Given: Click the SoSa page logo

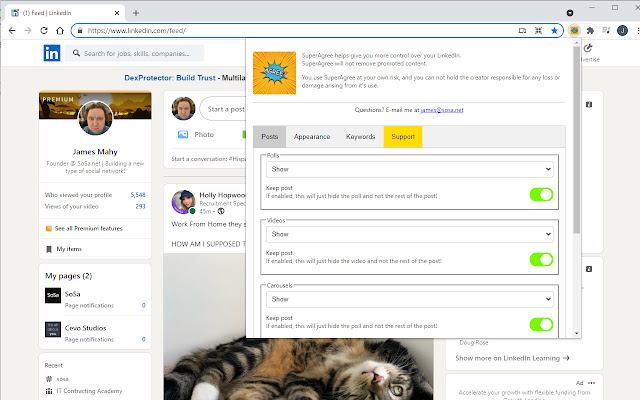Looking at the screenshot, I should coord(53,295).
